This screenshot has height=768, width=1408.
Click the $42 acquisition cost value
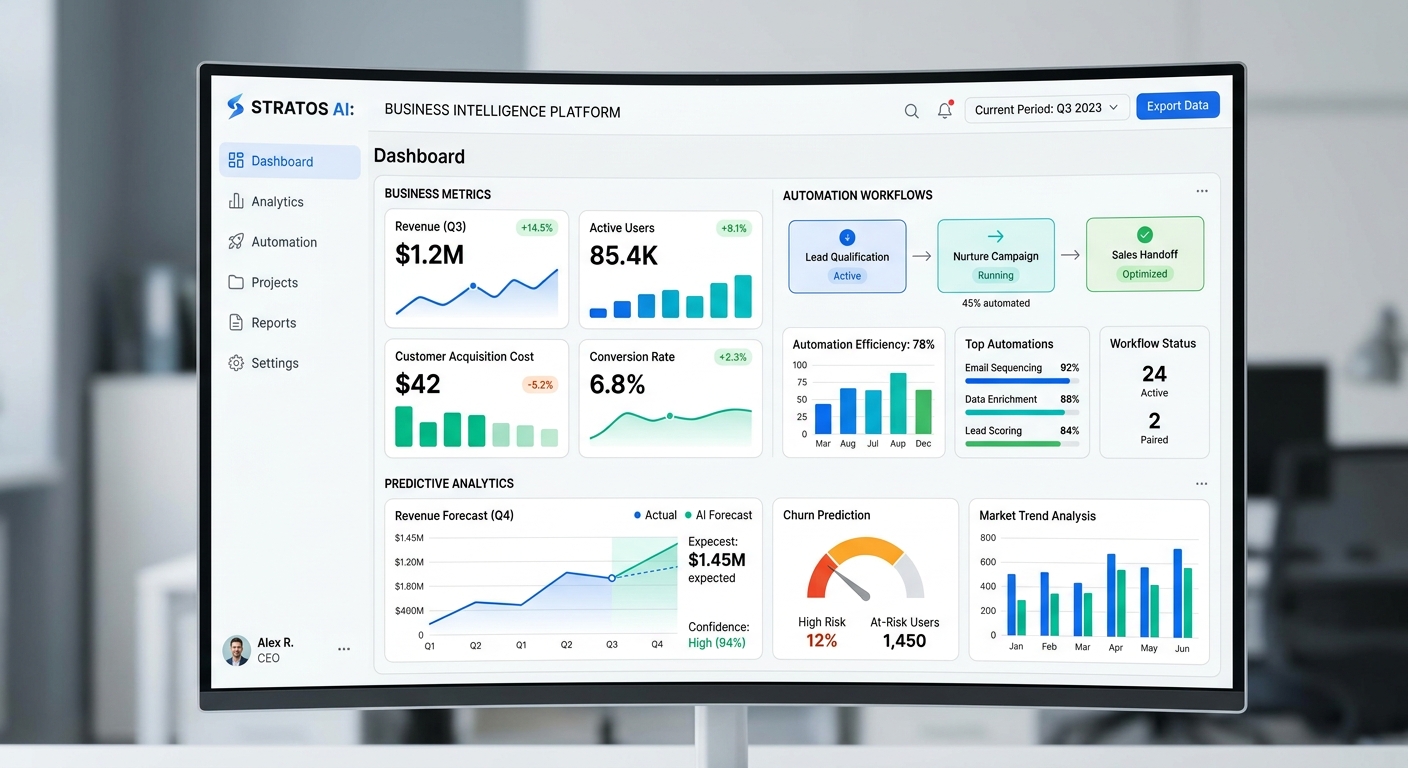coord(418,384)
